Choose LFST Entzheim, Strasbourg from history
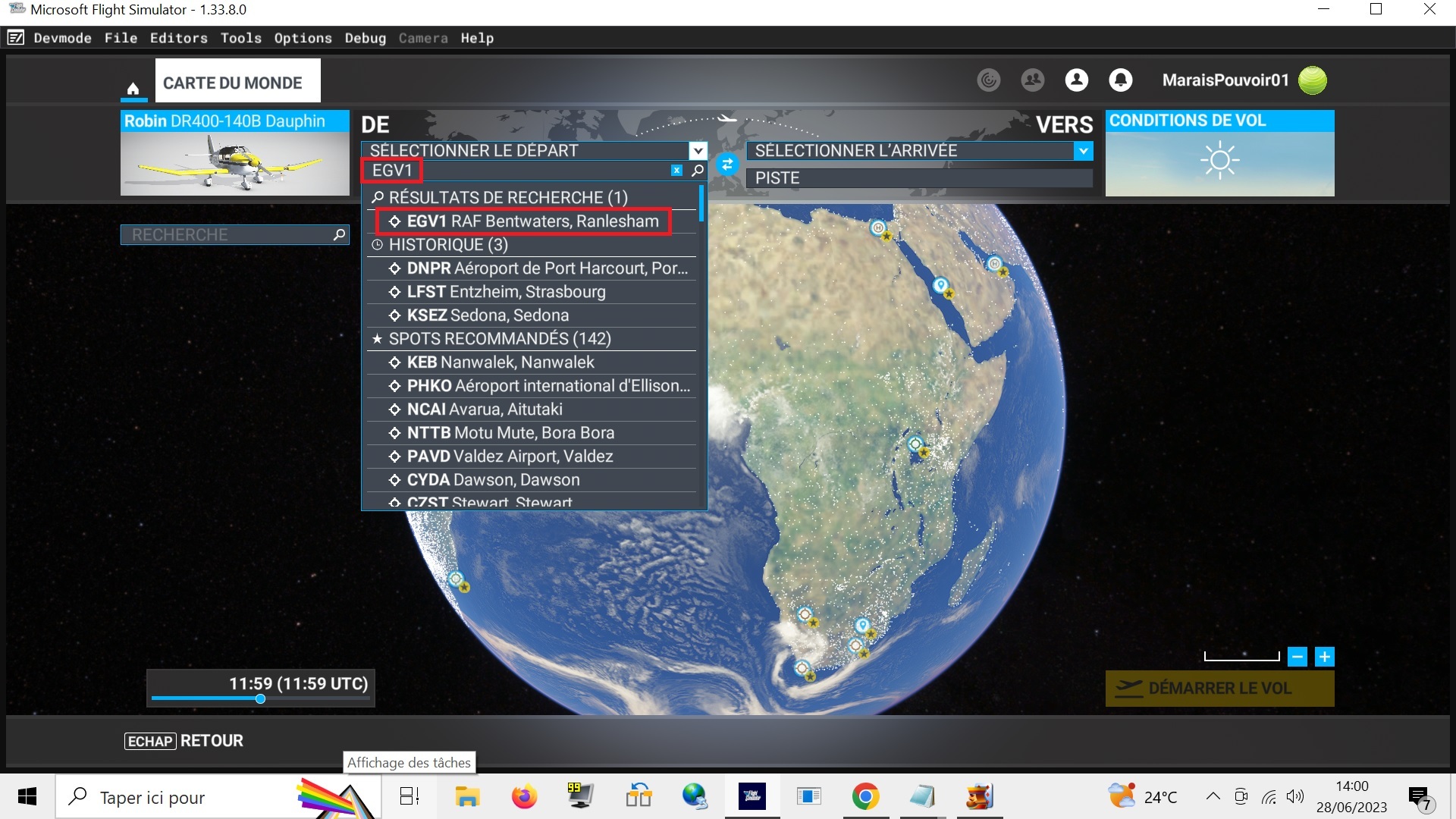Image resolution: width=1456 pixels, height=819 pixels. [x=506, y=292]
